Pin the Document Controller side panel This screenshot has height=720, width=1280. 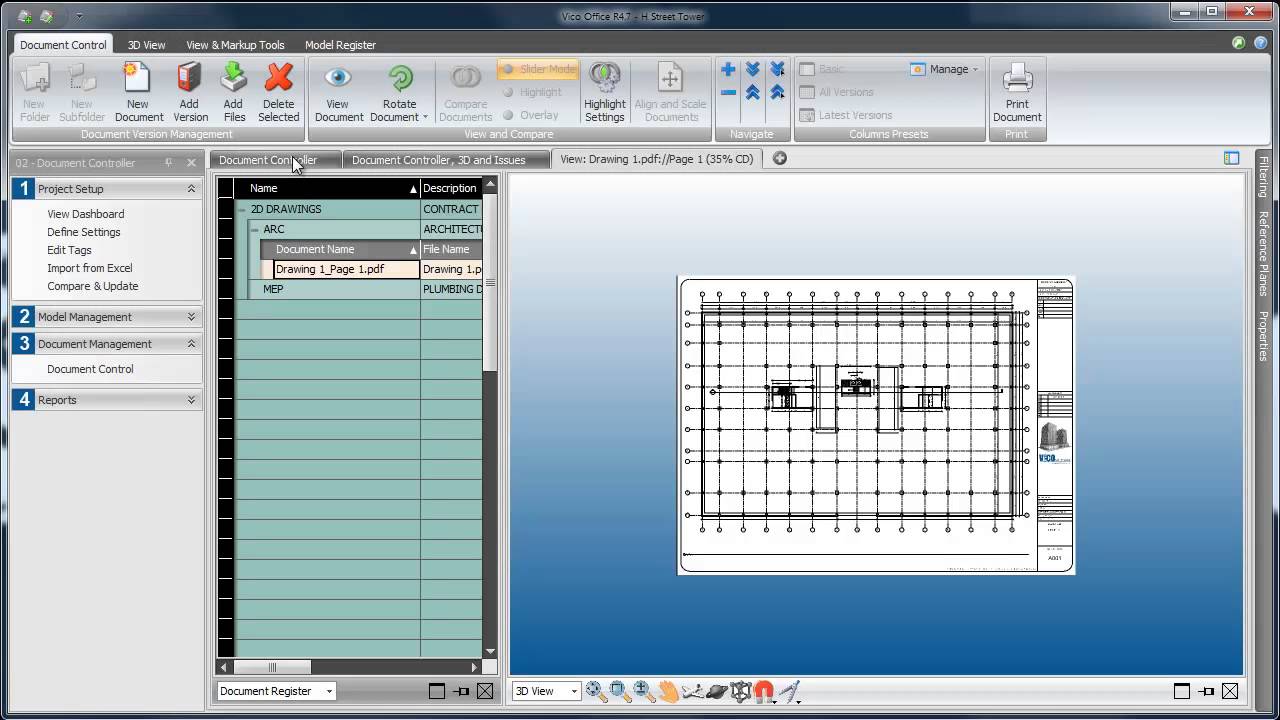pos(168,163)
